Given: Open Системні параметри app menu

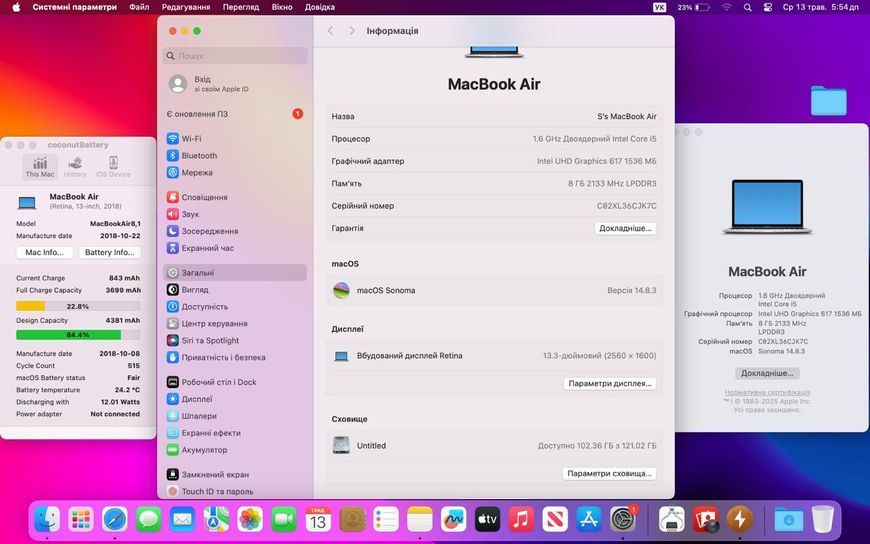Looking at the screenshot, I should point(75,7).
